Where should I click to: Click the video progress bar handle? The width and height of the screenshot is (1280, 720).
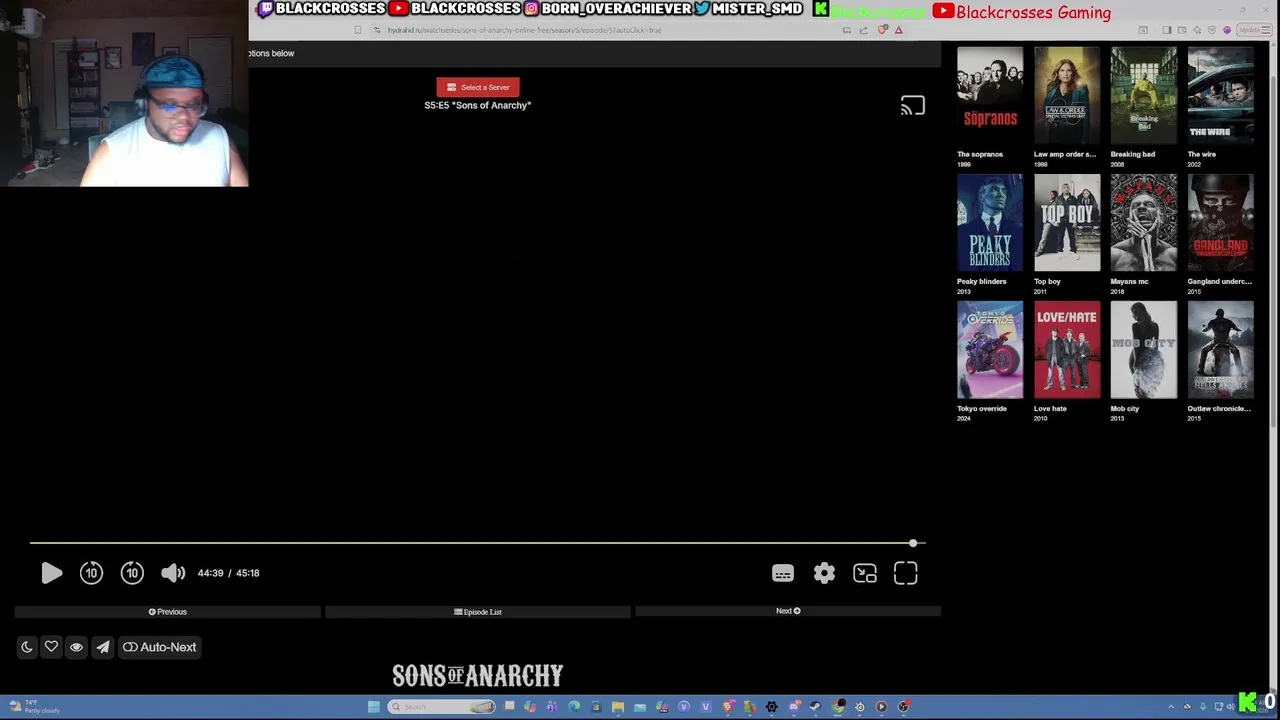[913, 543]
